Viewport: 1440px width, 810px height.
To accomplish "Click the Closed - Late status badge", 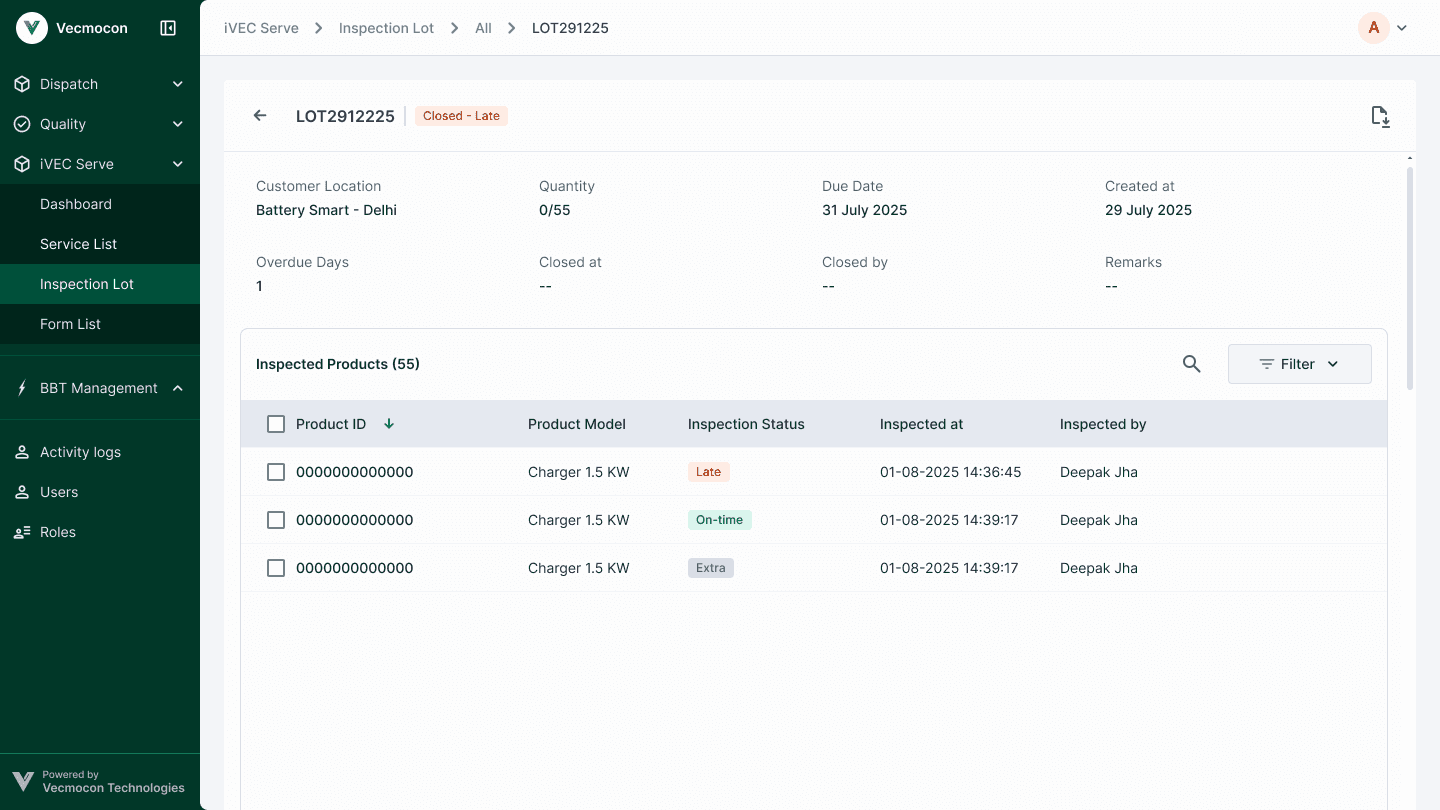I will point(461,116).
